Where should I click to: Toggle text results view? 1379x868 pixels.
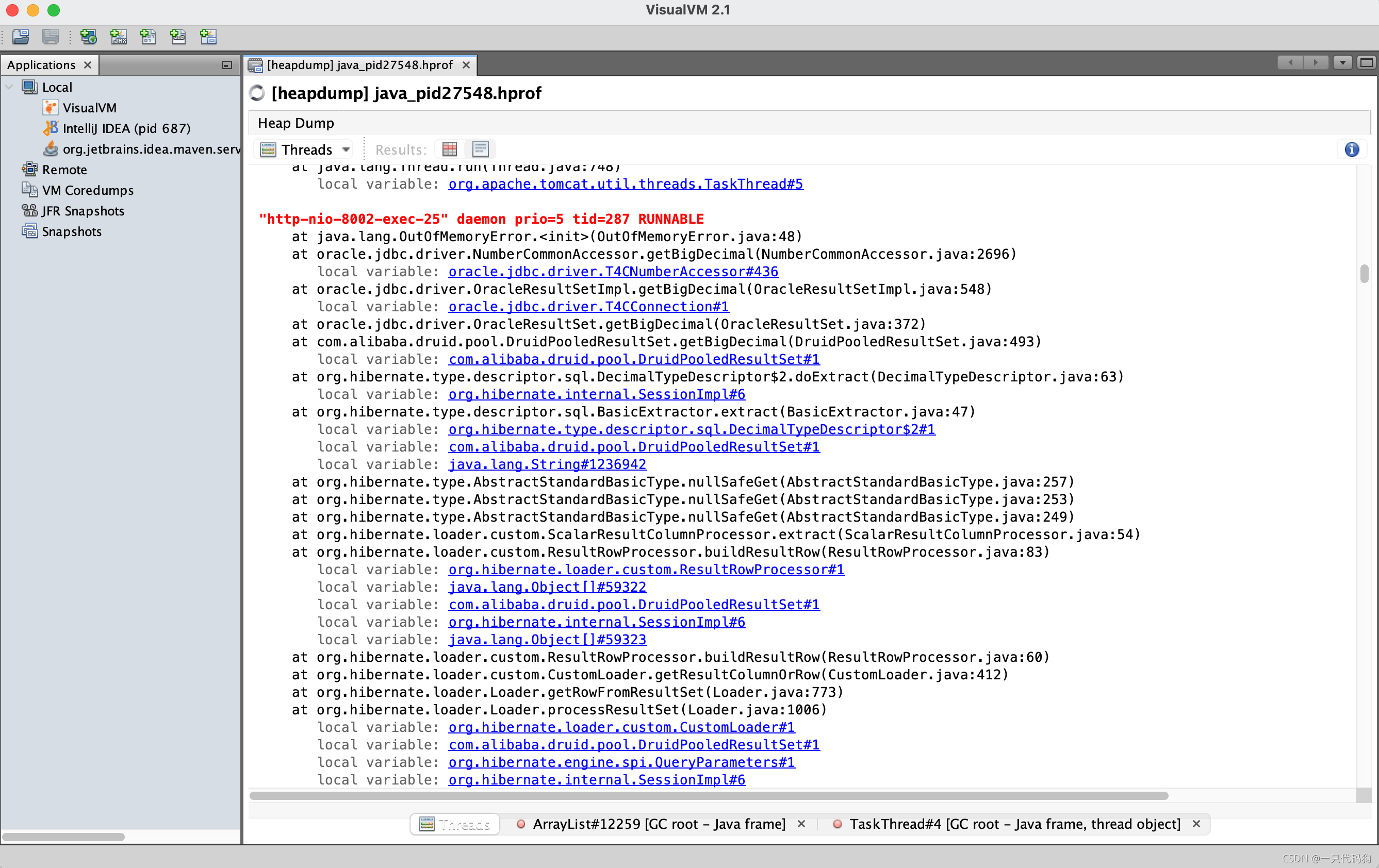480,149
